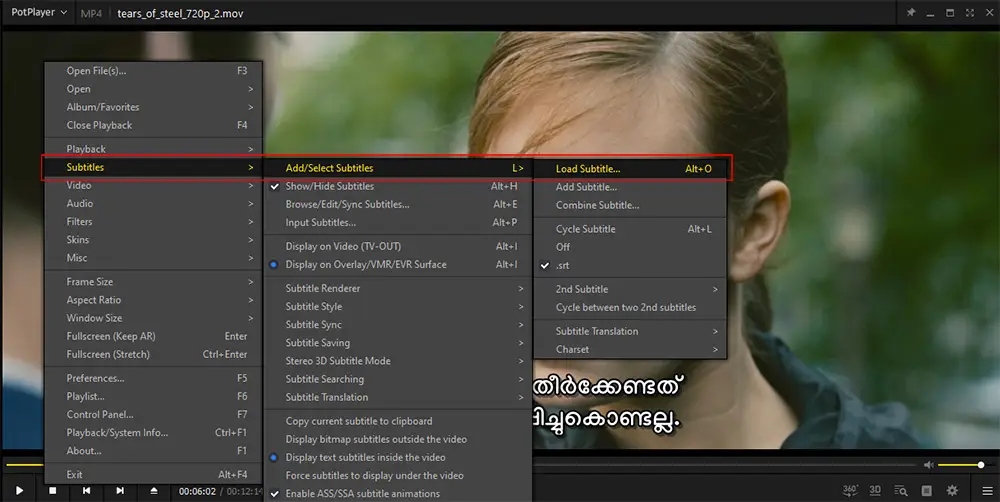Click the Play button in the control bar
This screenshot has width=1000, height=502.
[x=19, y=491]
